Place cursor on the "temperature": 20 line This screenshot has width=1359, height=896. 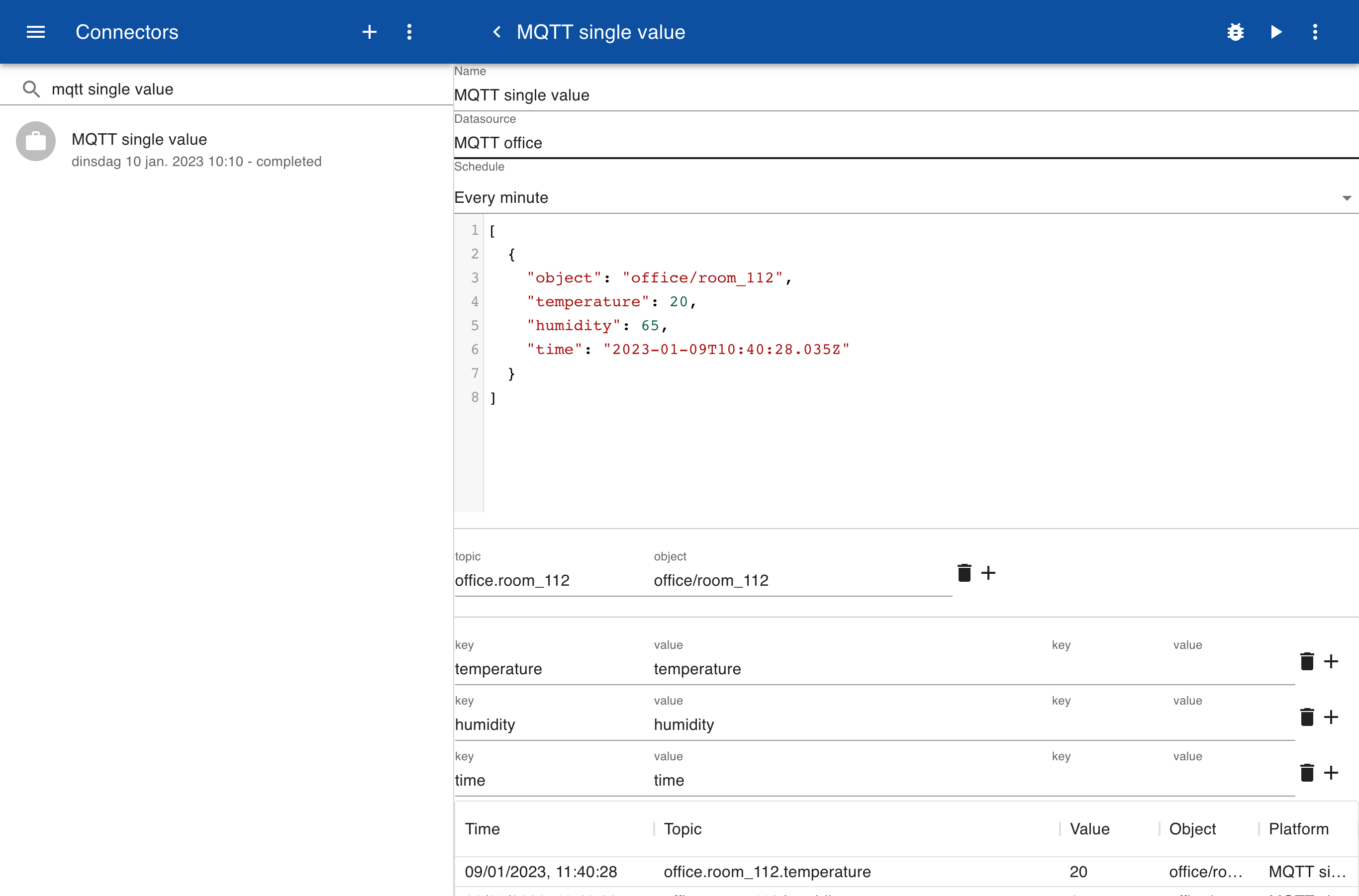(612, 302)
